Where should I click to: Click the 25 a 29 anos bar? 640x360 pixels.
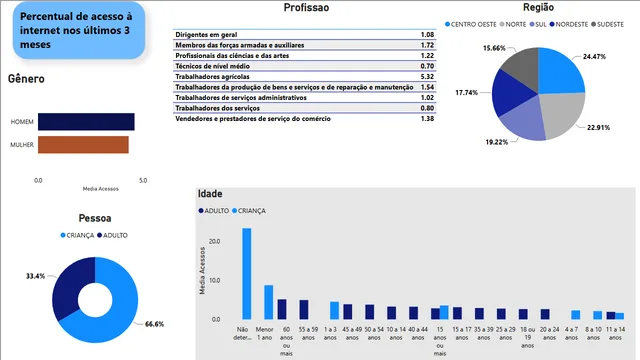tap(501, 314)
